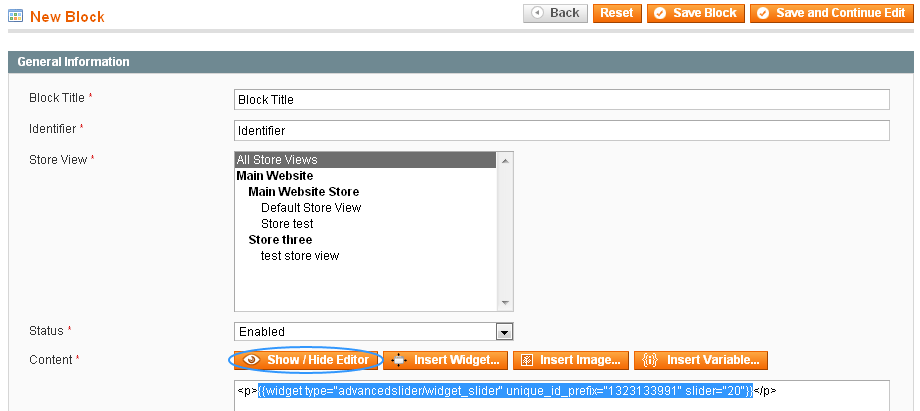Select Main Website Store group

tap(366, 191)
